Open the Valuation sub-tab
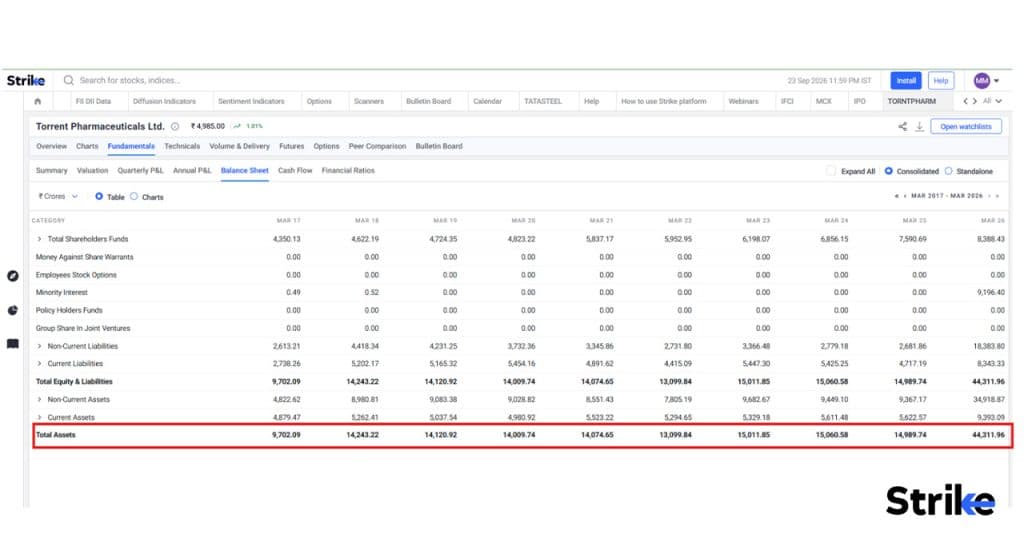The image size is (1024, 542). pyautogui.click(x=93, y=170)
